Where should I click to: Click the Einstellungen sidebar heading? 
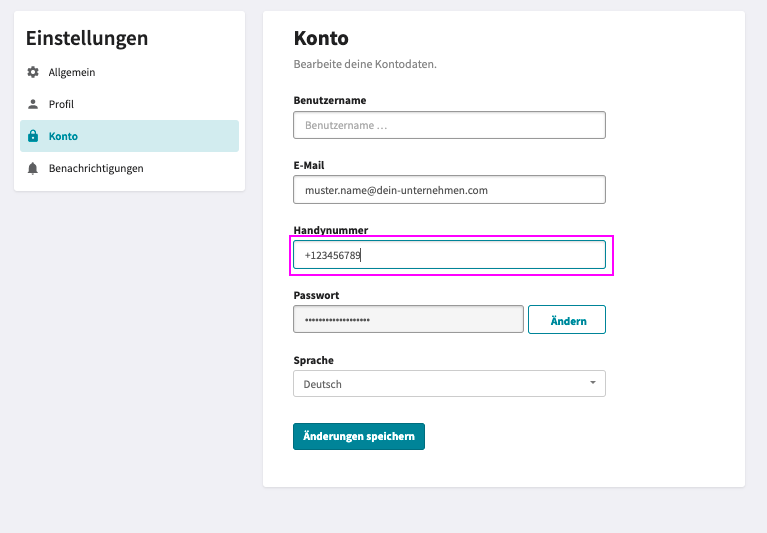(x=87, y=38)
